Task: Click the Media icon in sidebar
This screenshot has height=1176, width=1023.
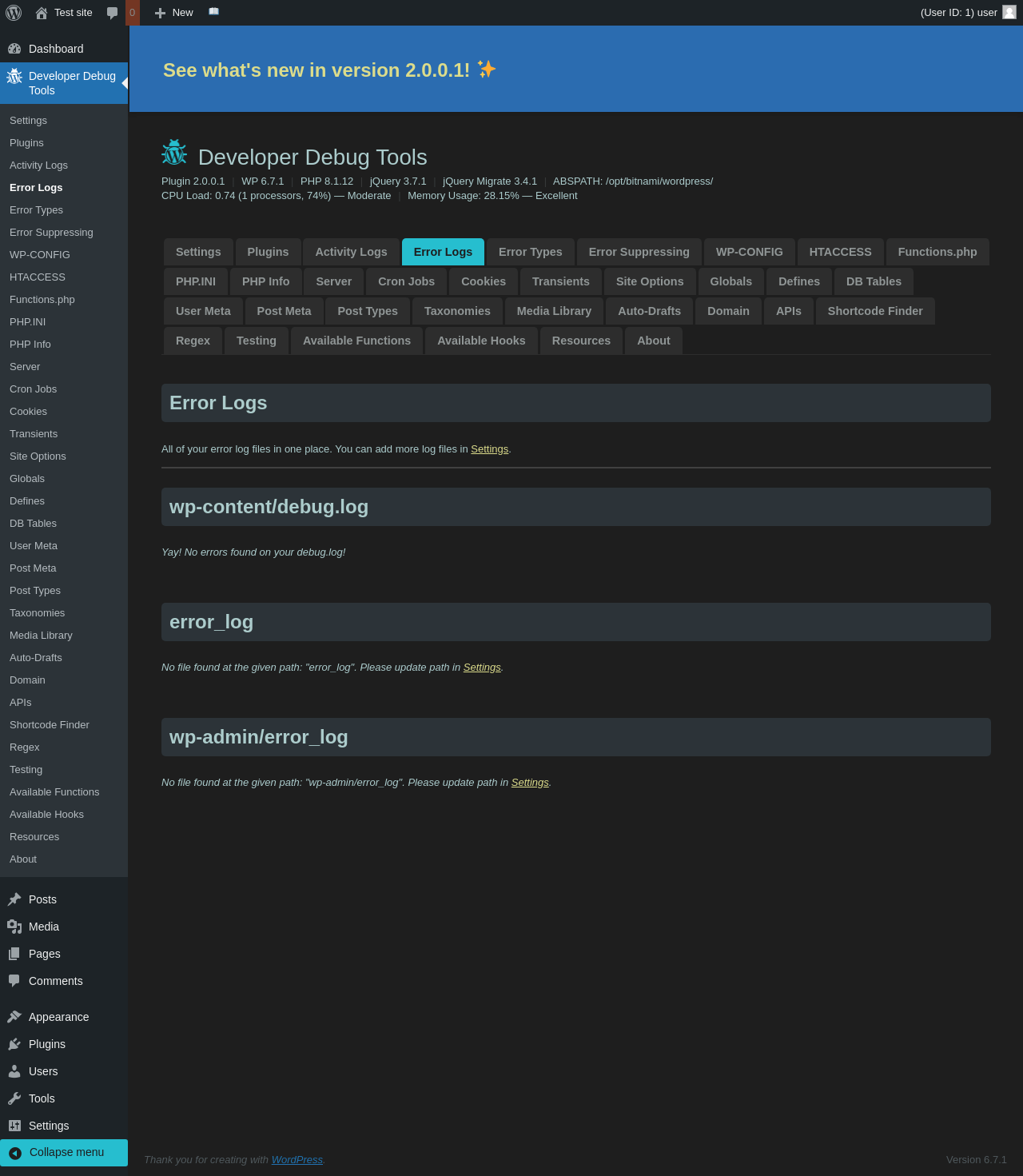Action: (14, 927)
